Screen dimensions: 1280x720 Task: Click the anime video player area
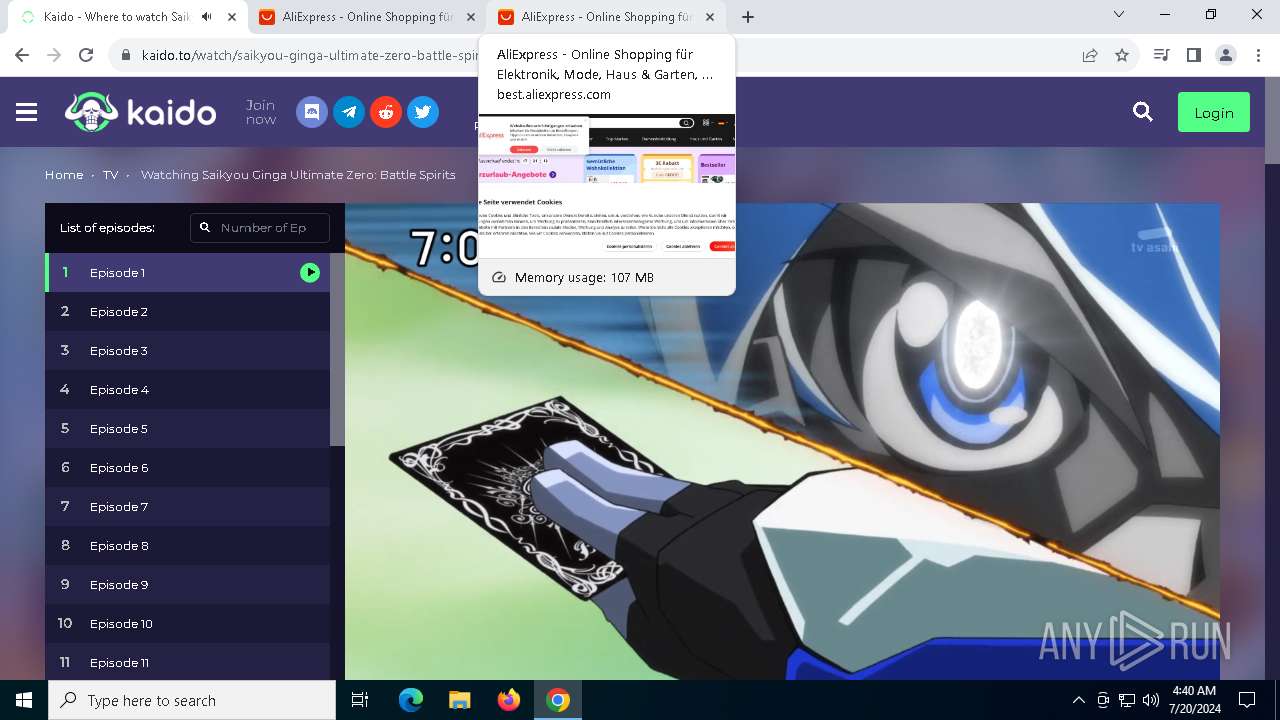[782, 441]
